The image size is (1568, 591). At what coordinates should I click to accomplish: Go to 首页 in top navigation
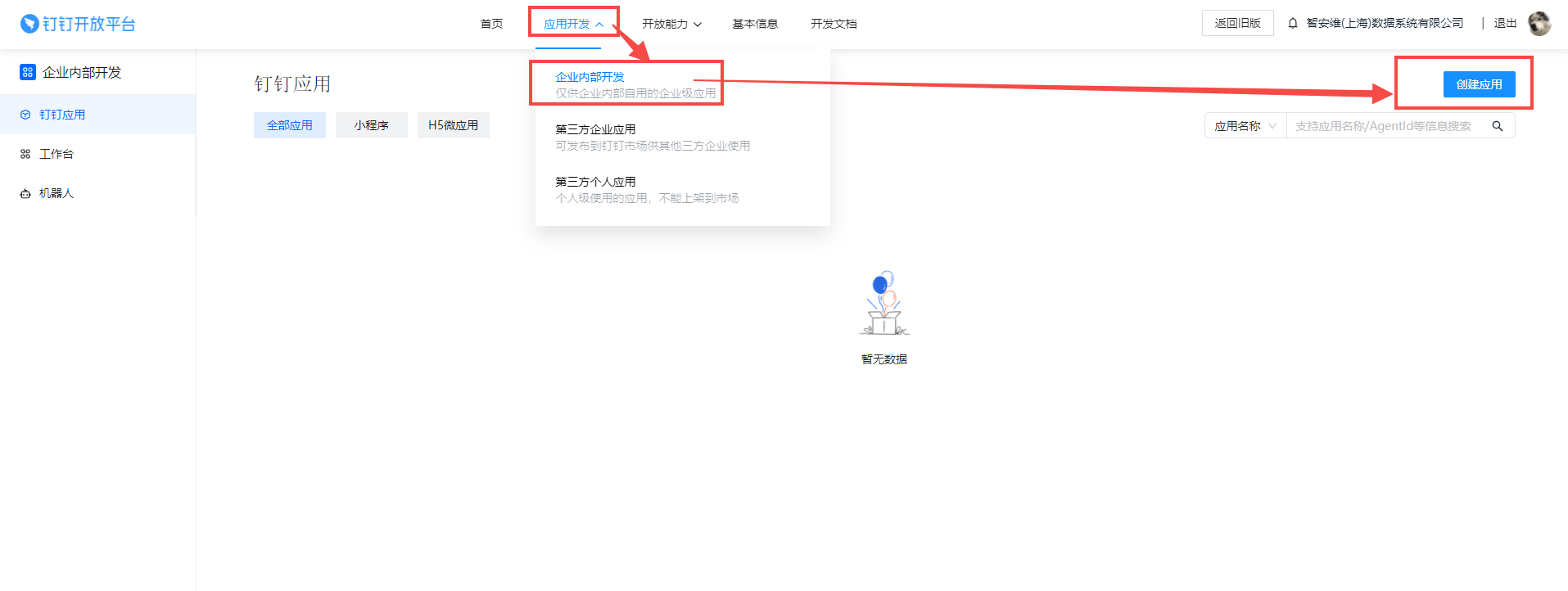[491, 24]
